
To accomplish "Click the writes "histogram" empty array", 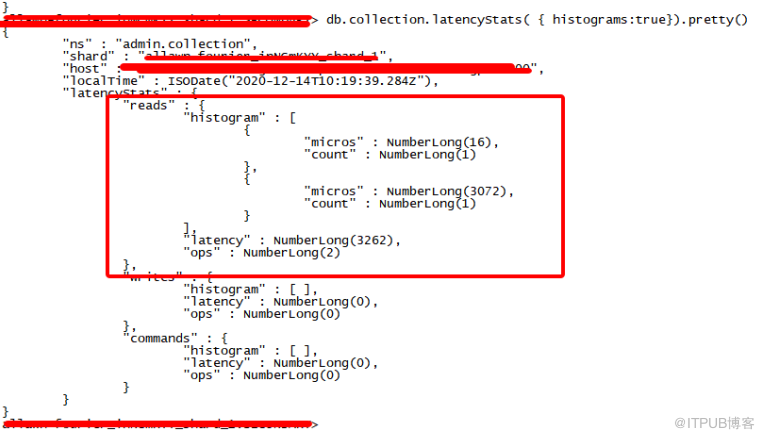I will click(x=300, y=289).
